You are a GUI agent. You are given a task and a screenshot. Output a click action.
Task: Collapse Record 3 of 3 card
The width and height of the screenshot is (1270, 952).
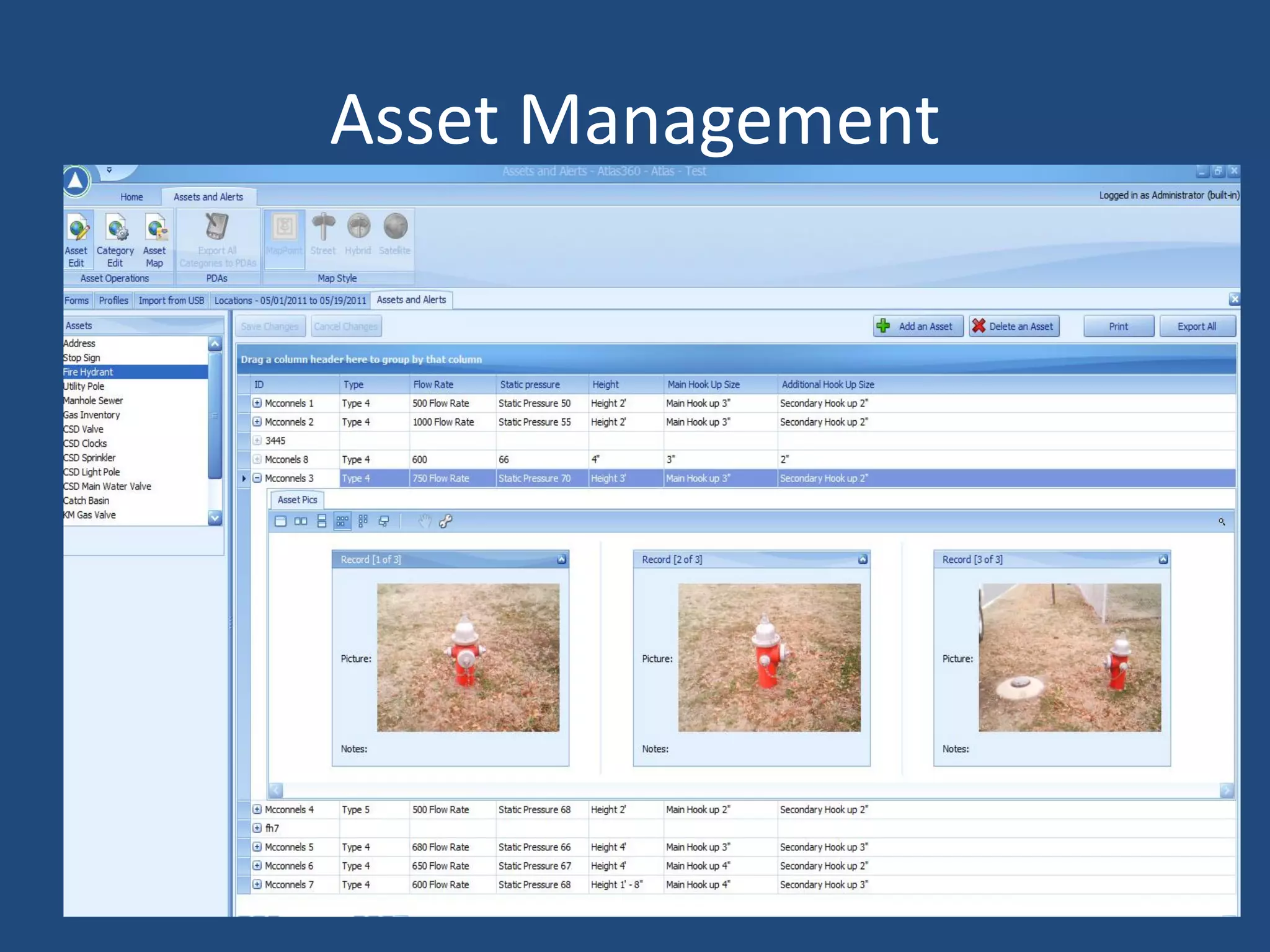click(x=1163, y=560)
